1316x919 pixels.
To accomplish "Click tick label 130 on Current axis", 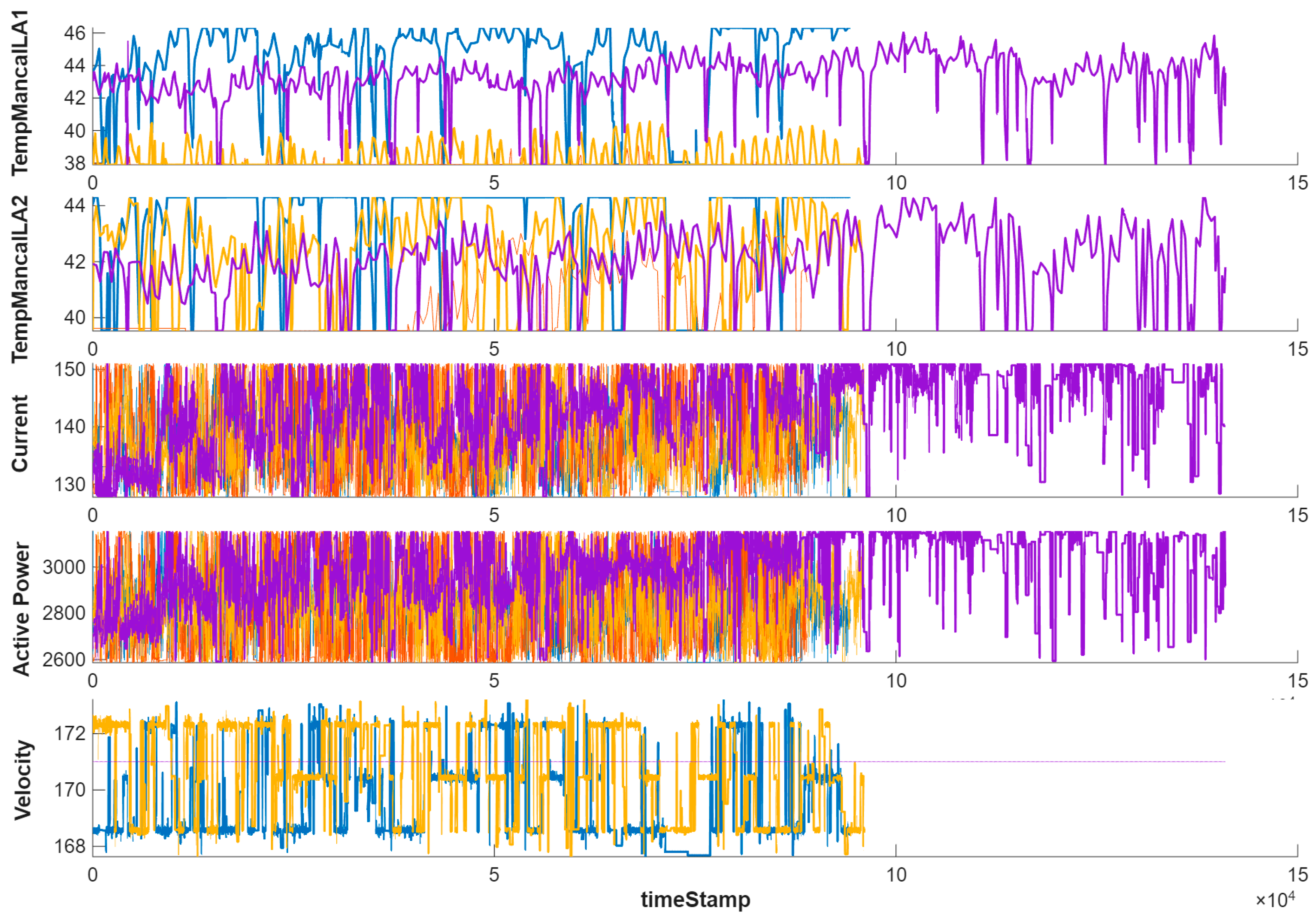I will [69, 485].
